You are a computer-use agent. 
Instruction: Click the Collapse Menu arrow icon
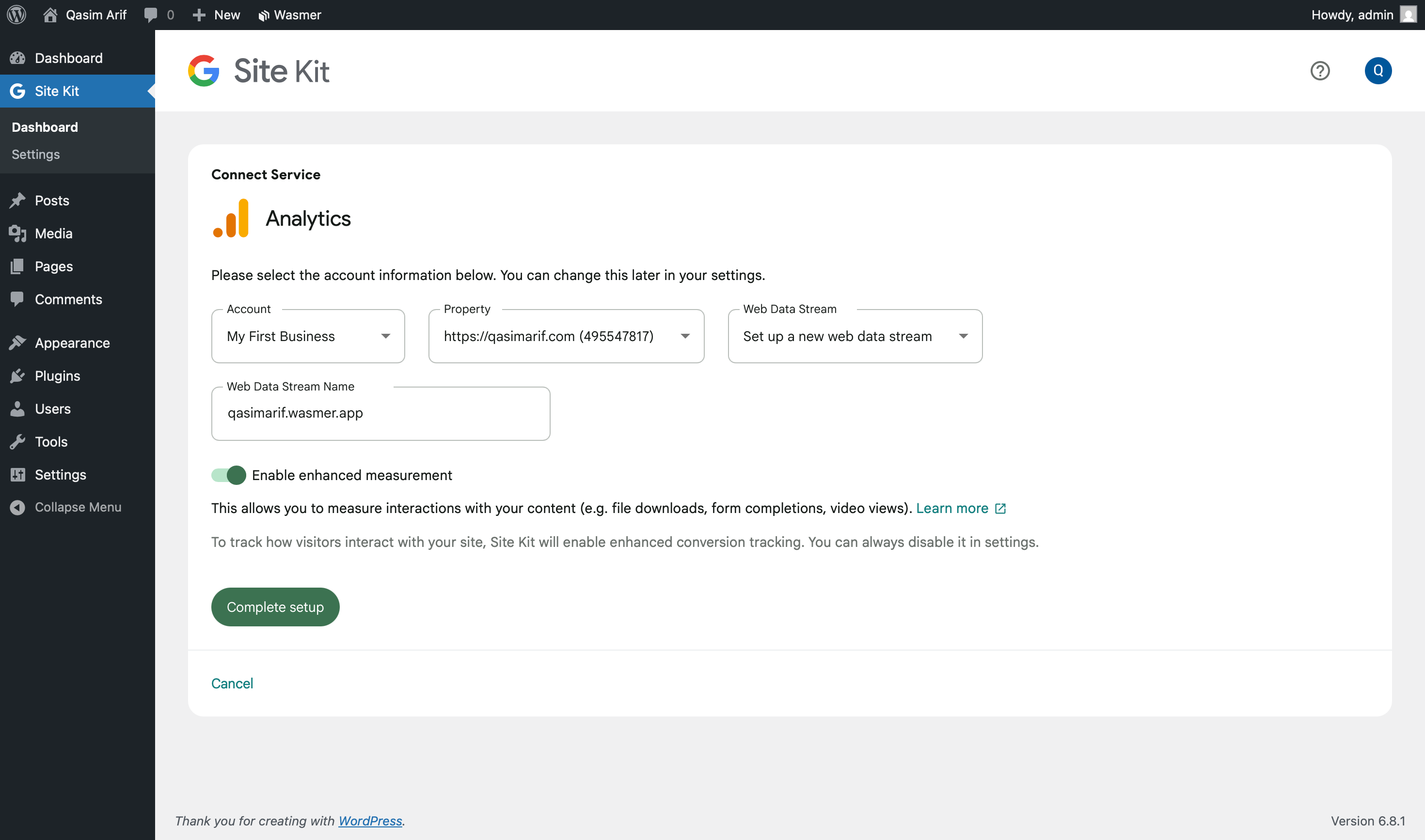coord(18,507)
